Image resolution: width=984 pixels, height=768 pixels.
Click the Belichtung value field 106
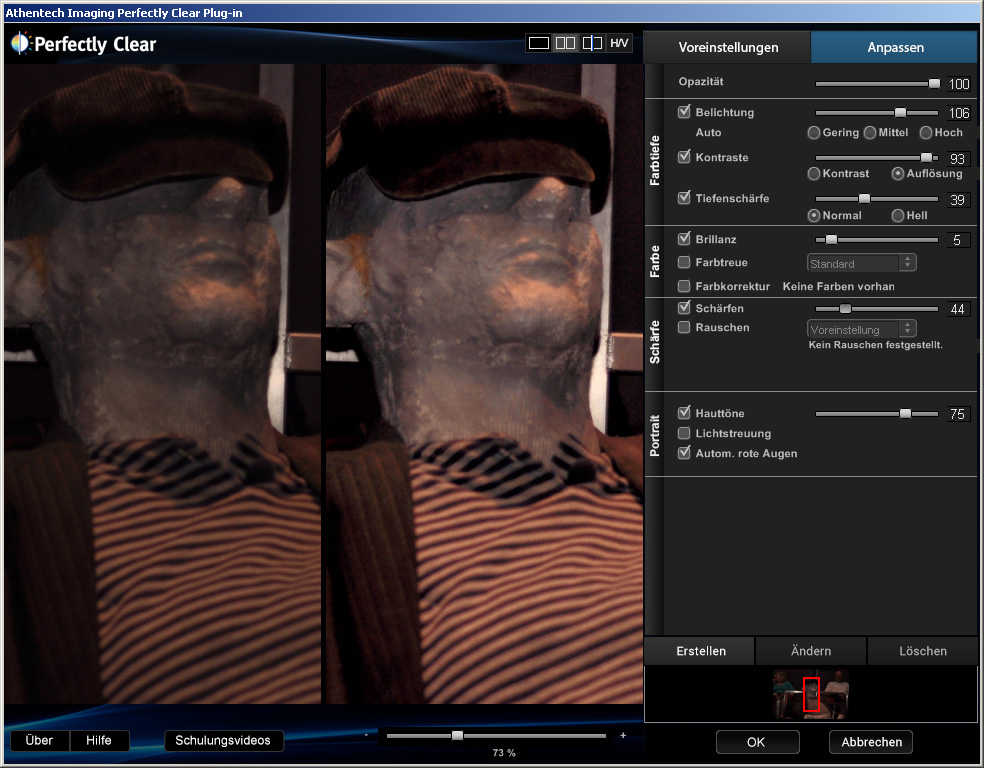point(958,113)
